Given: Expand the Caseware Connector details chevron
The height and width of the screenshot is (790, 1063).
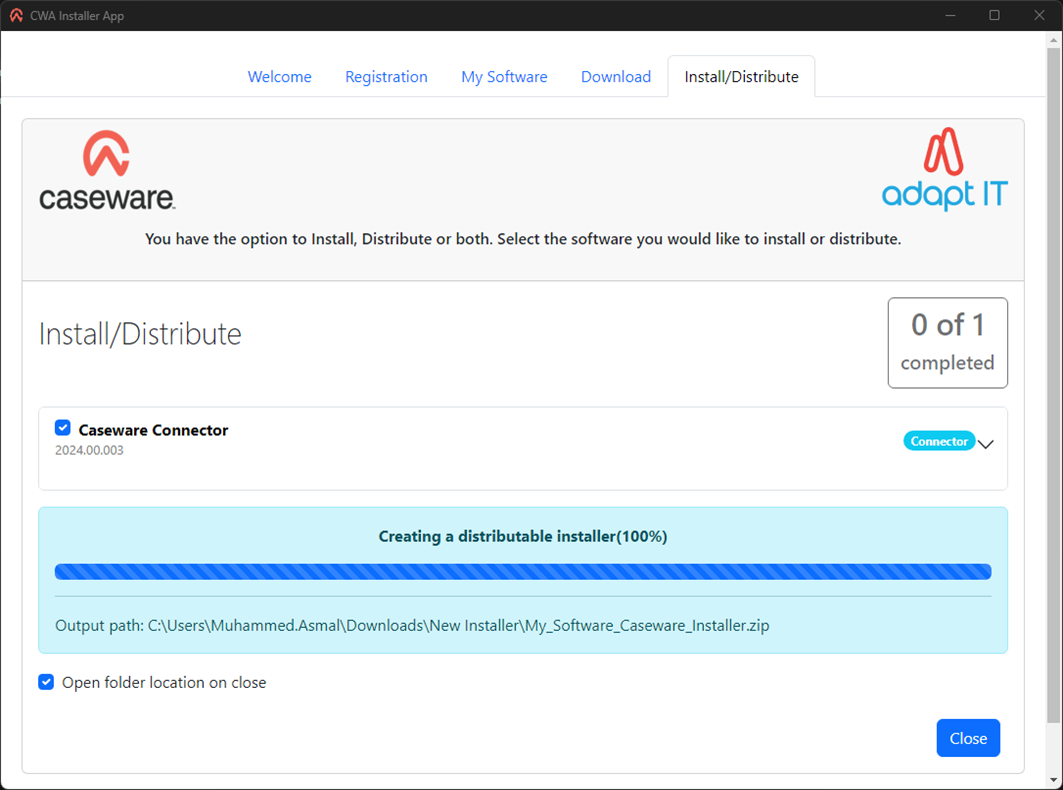Looking at the screenshot, I should click(986, 444).
